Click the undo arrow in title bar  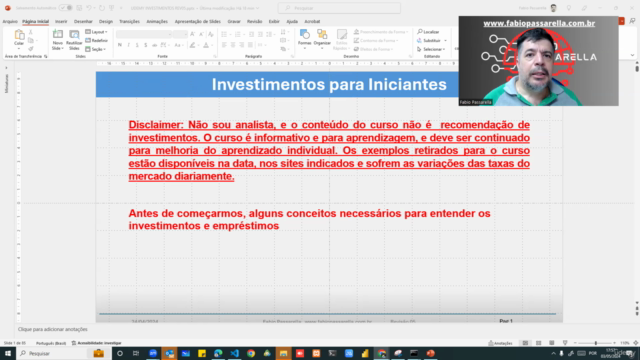pos(88,8)
